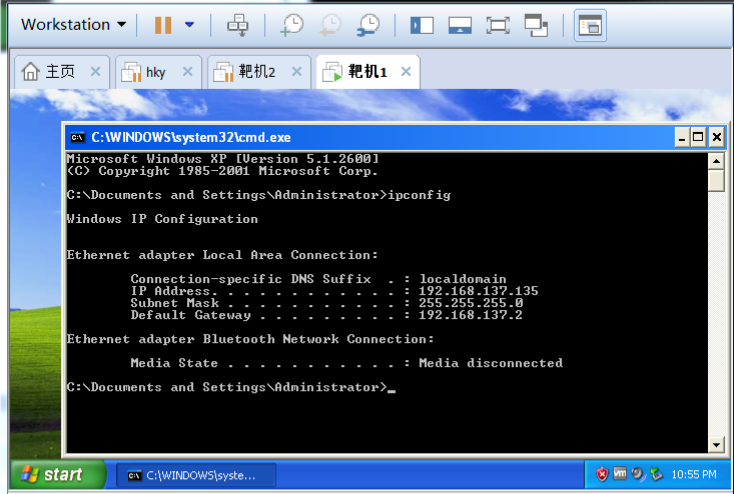Select the cmd.exe taskbar button
The height and width of the screenshot is (494, 734).
tap(196, 476)
